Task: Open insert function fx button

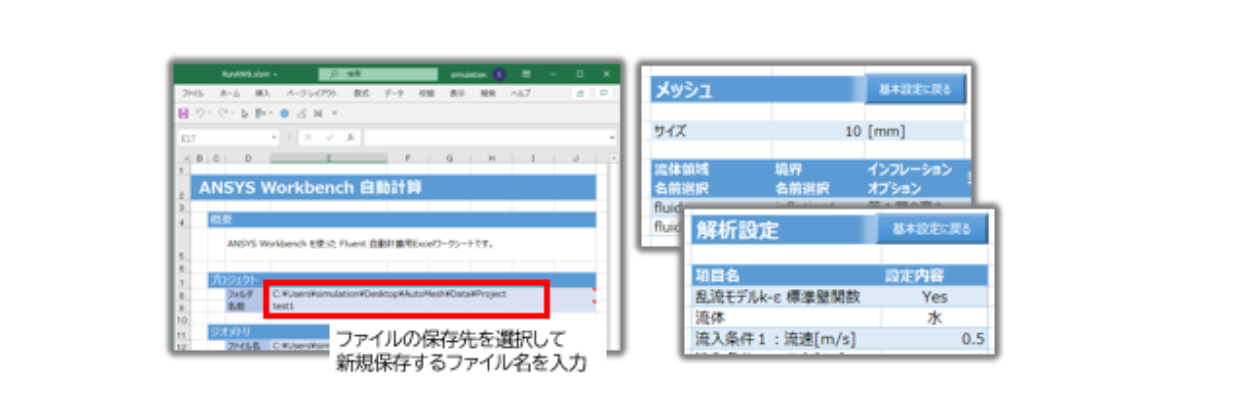Action: click(351, 137)
